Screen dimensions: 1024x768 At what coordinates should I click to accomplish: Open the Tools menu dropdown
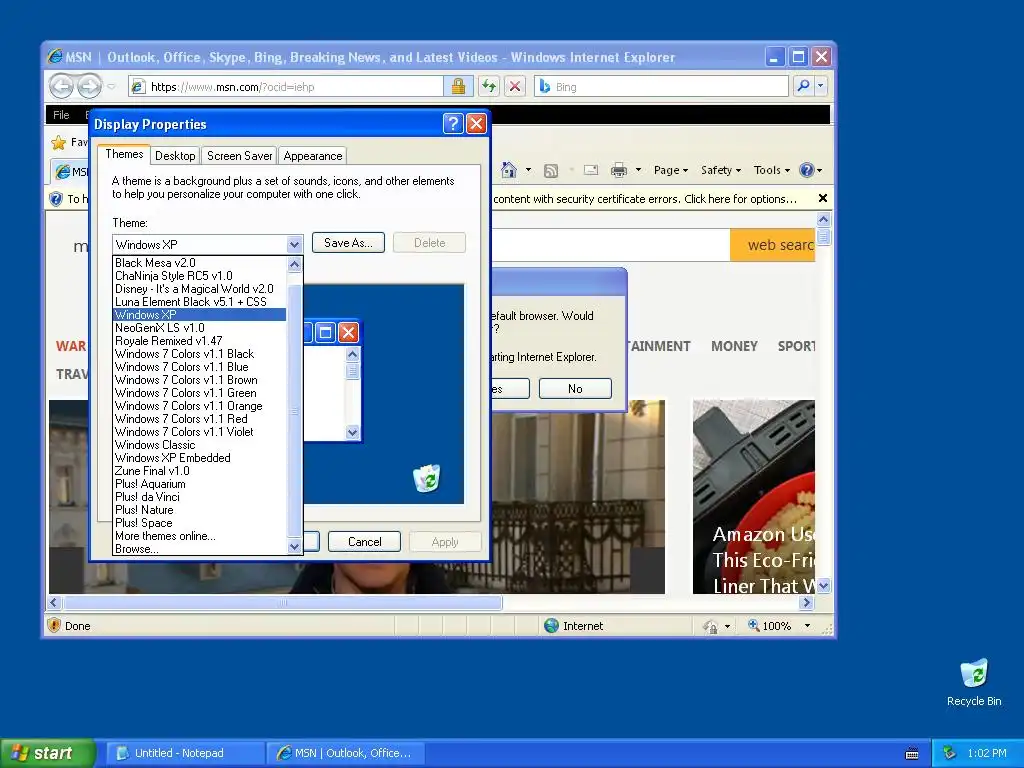[x=771, y=170]
